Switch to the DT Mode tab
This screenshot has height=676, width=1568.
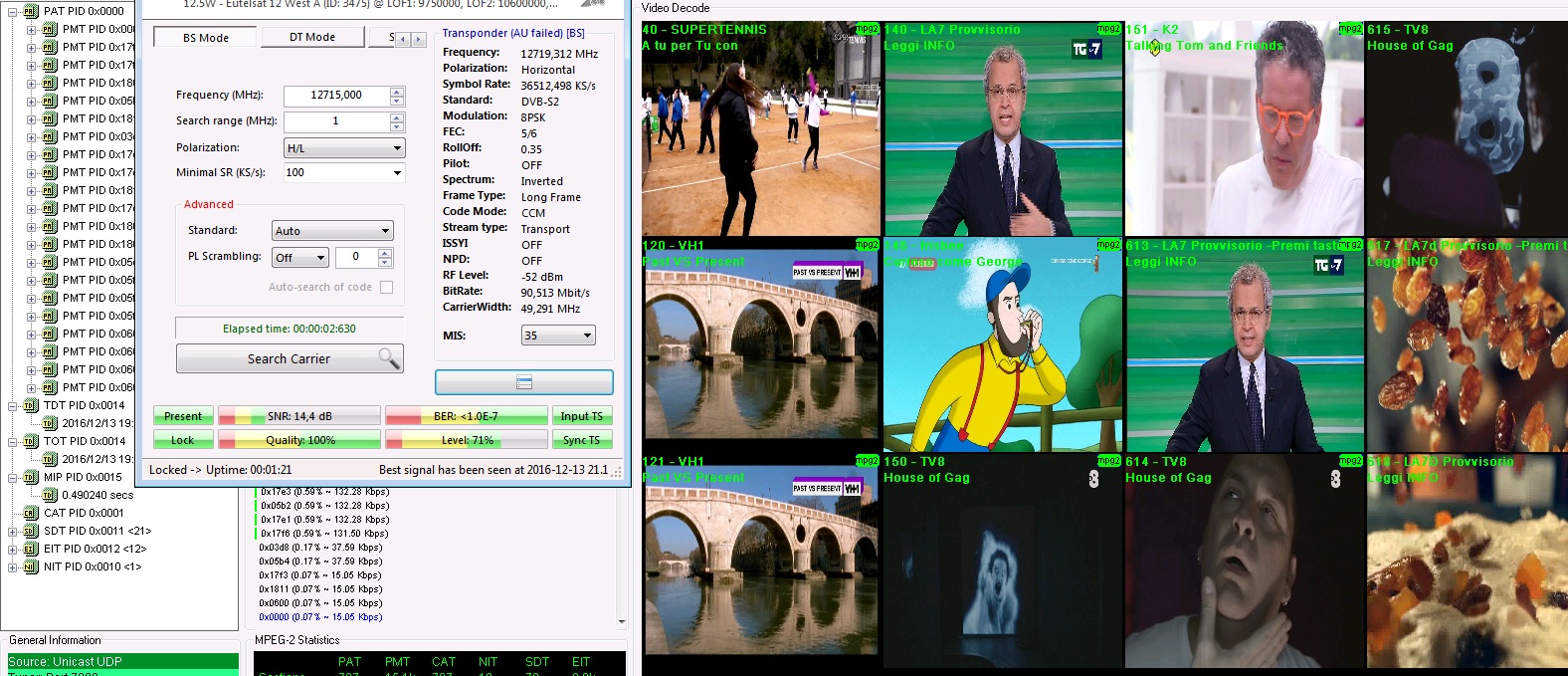pyautogui.click(x=312, y=37)
